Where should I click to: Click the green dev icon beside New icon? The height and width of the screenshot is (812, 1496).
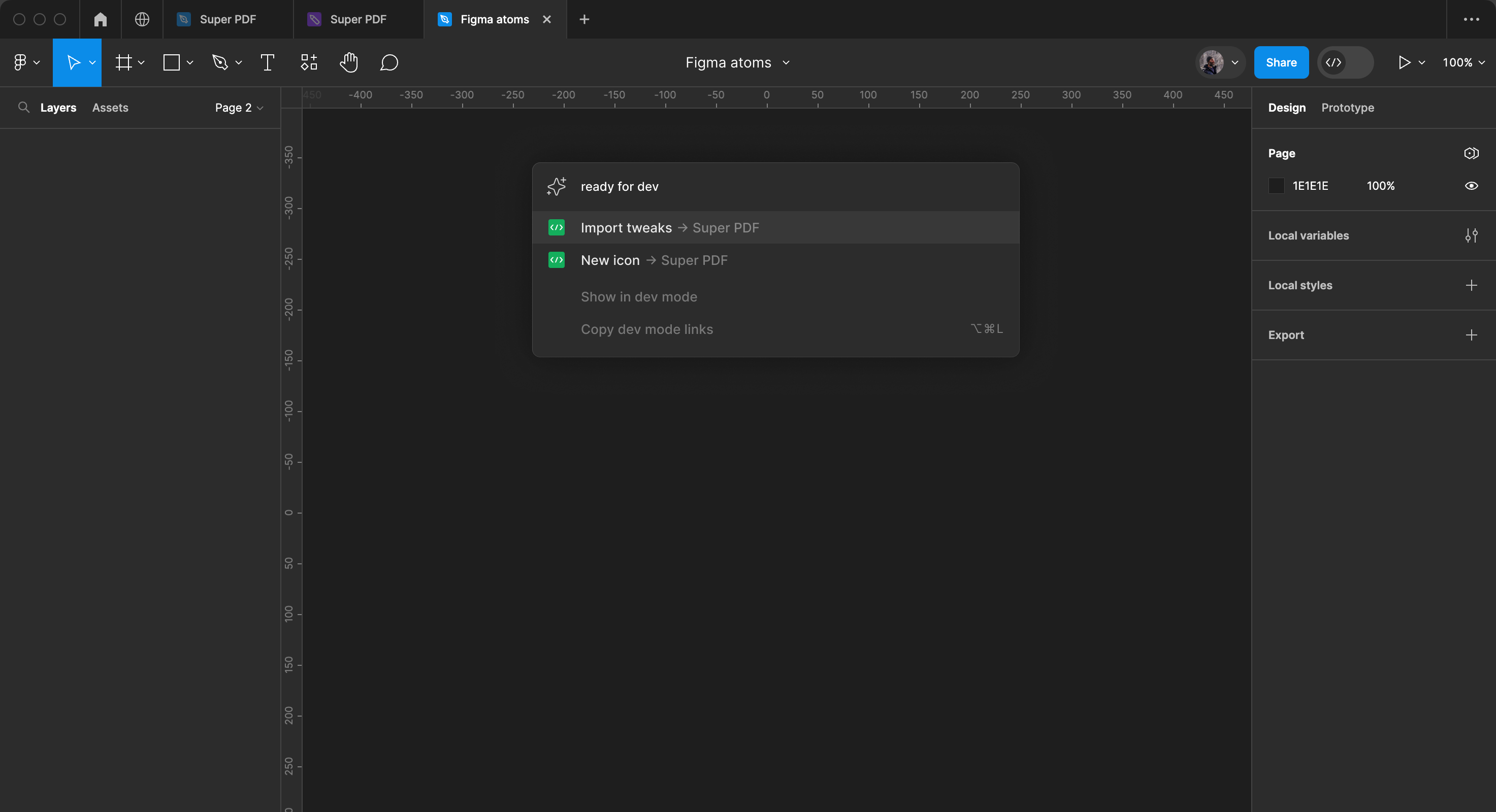coord(557,260)
